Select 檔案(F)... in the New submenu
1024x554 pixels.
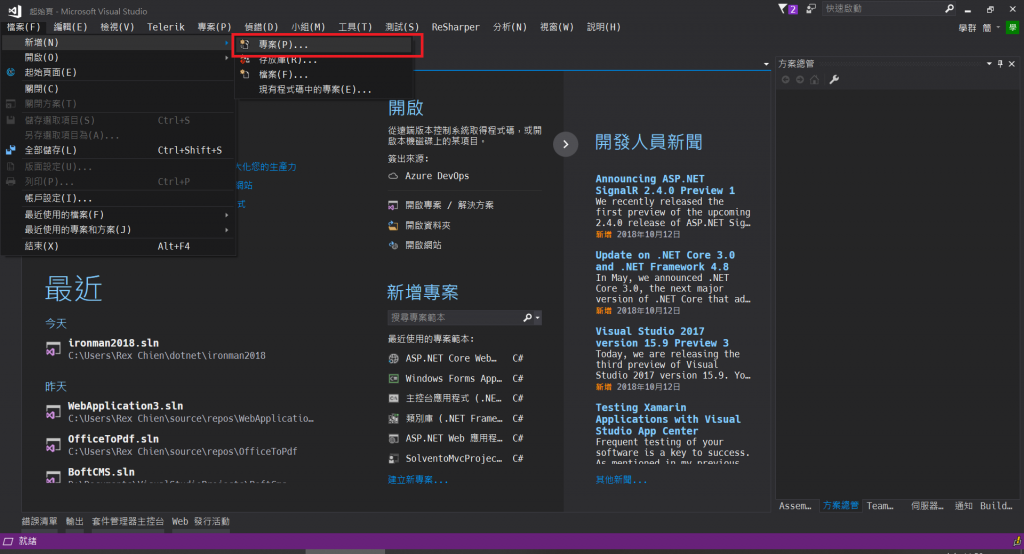point(324,74)
